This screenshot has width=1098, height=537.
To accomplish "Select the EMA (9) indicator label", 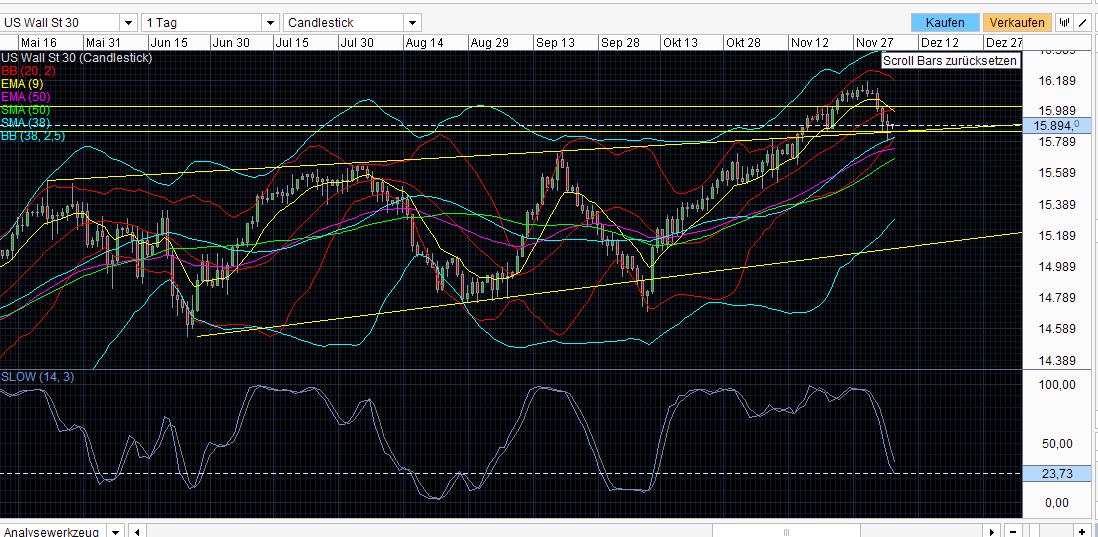I will (x=20, y=84).
